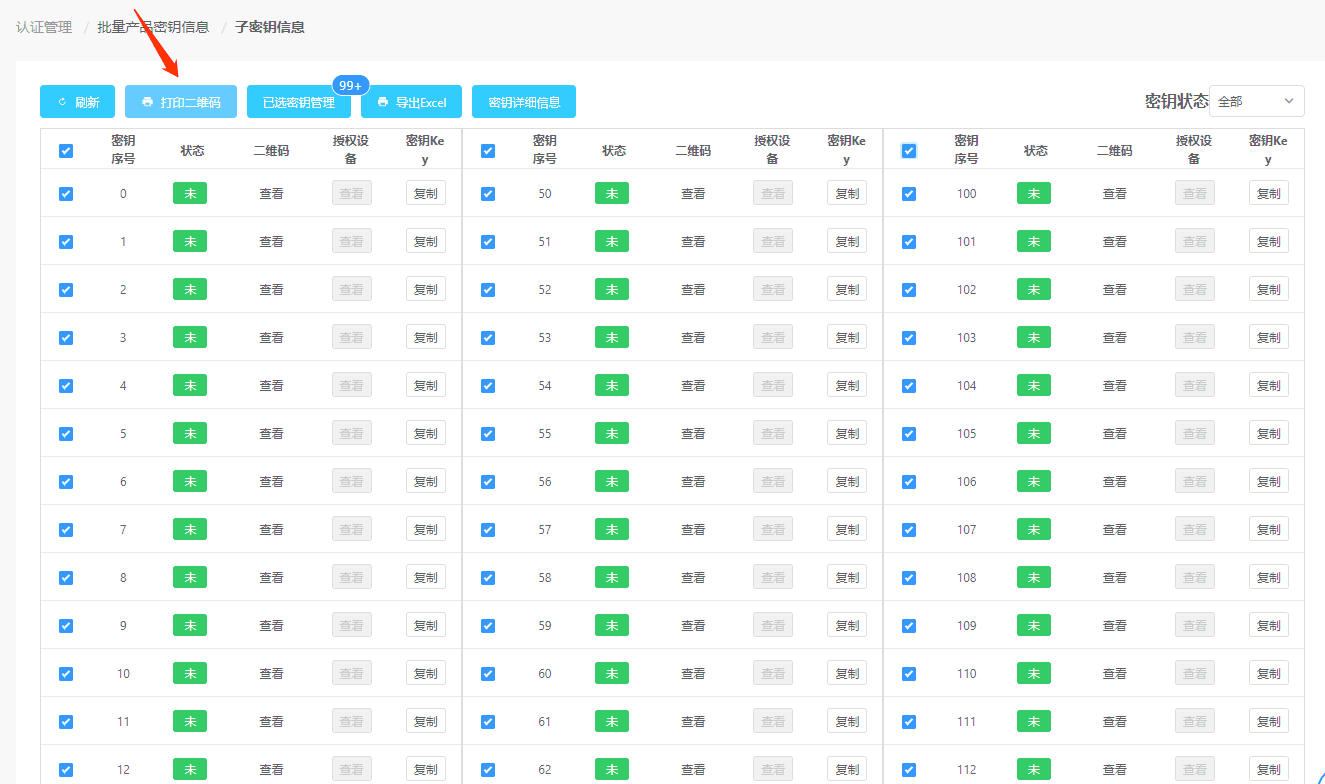Copy the key for key number 60
Viewport: 1325px width, 784px height.
(847, 674)
